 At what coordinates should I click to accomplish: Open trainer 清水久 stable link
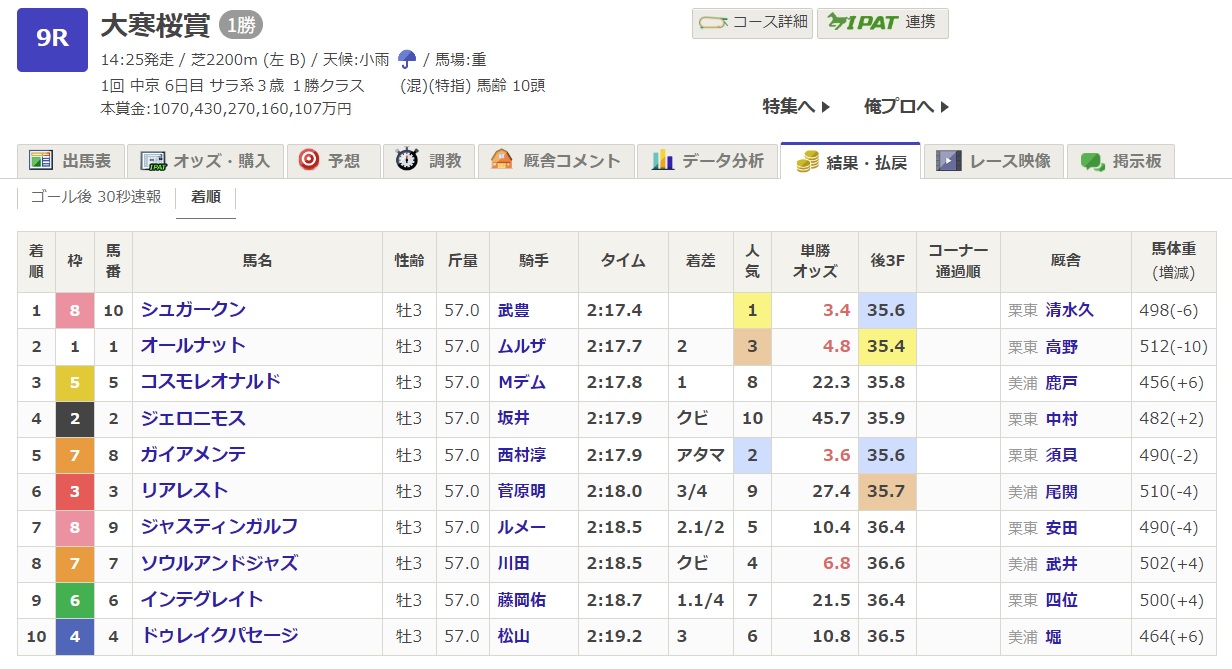(1069, 311)
